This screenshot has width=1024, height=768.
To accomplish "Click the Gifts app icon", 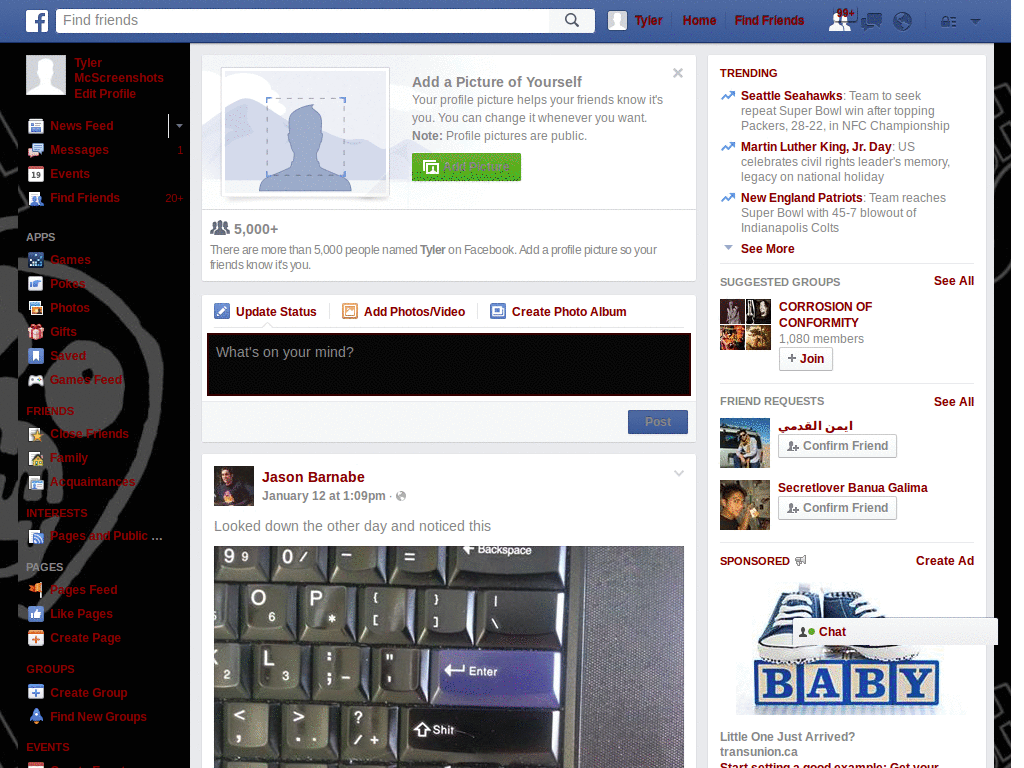I will (36, 332).
